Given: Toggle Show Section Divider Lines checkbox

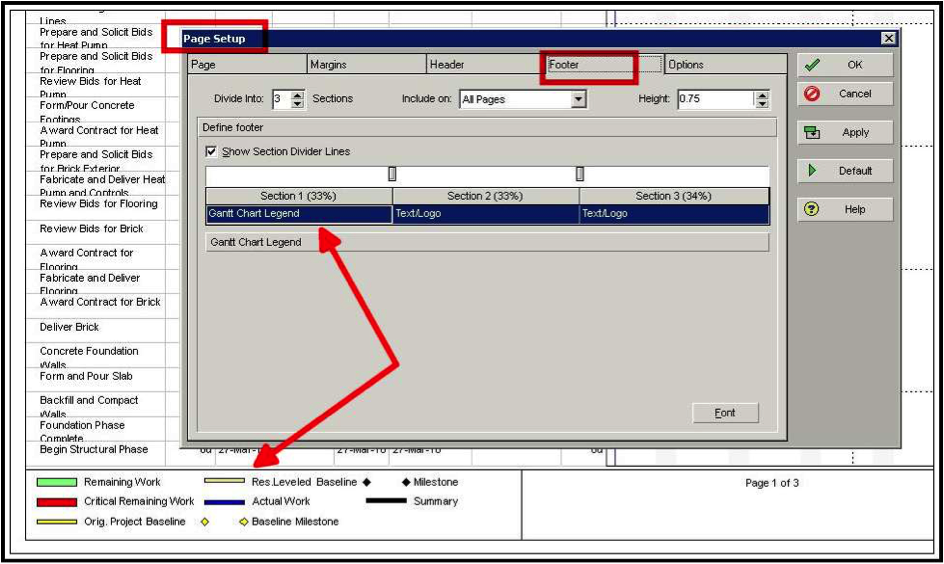Looking at the screenshot, I should 211,151.
